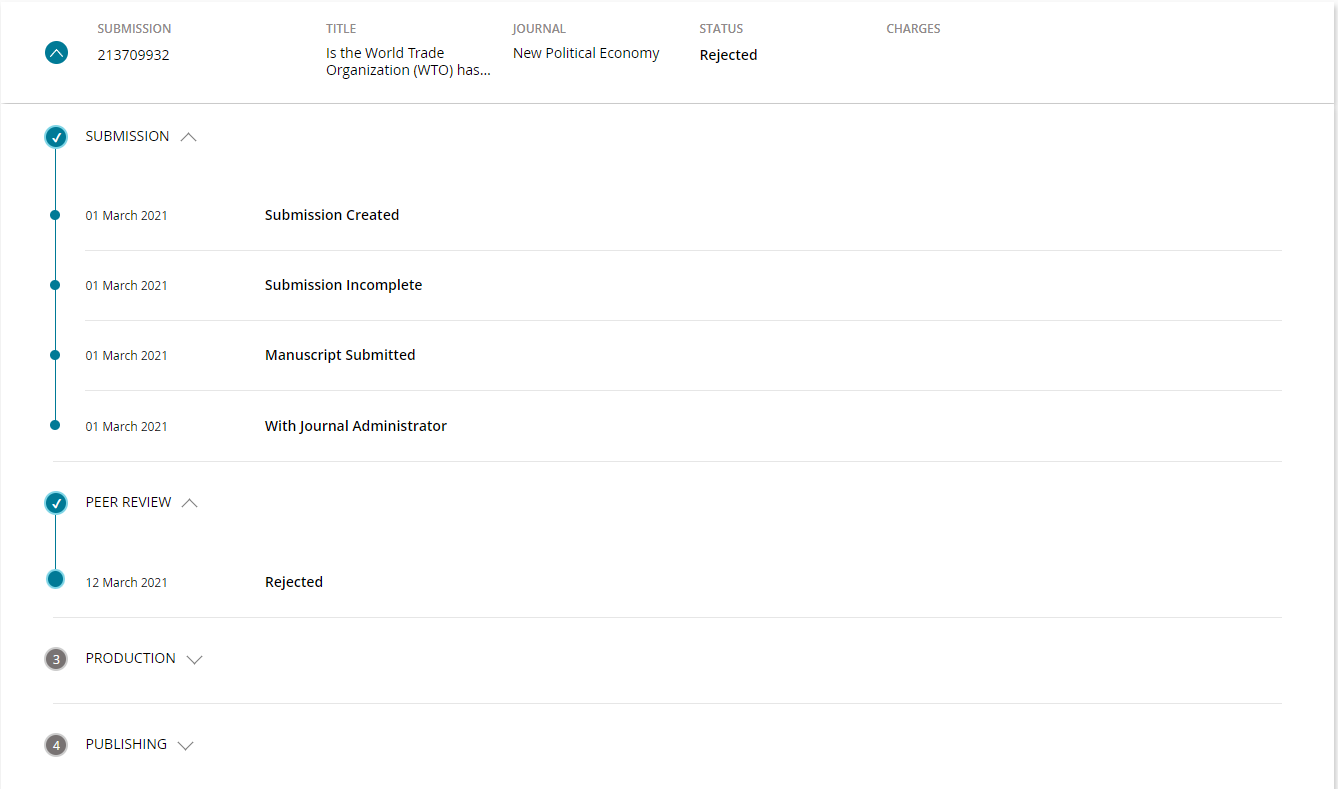The height and width of the screenshot is (789, 1338).
Task: Click the STATUS column header
Action: [x=721, y=29]
